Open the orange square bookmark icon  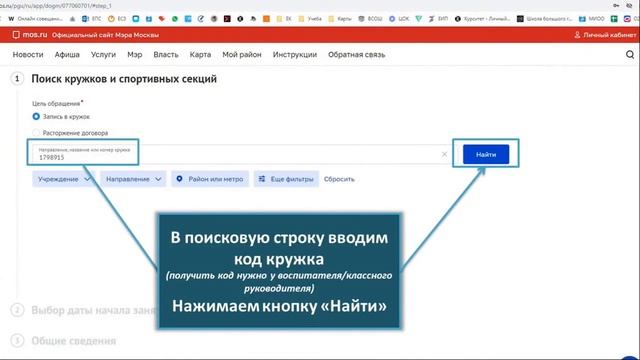coord(266,19)
